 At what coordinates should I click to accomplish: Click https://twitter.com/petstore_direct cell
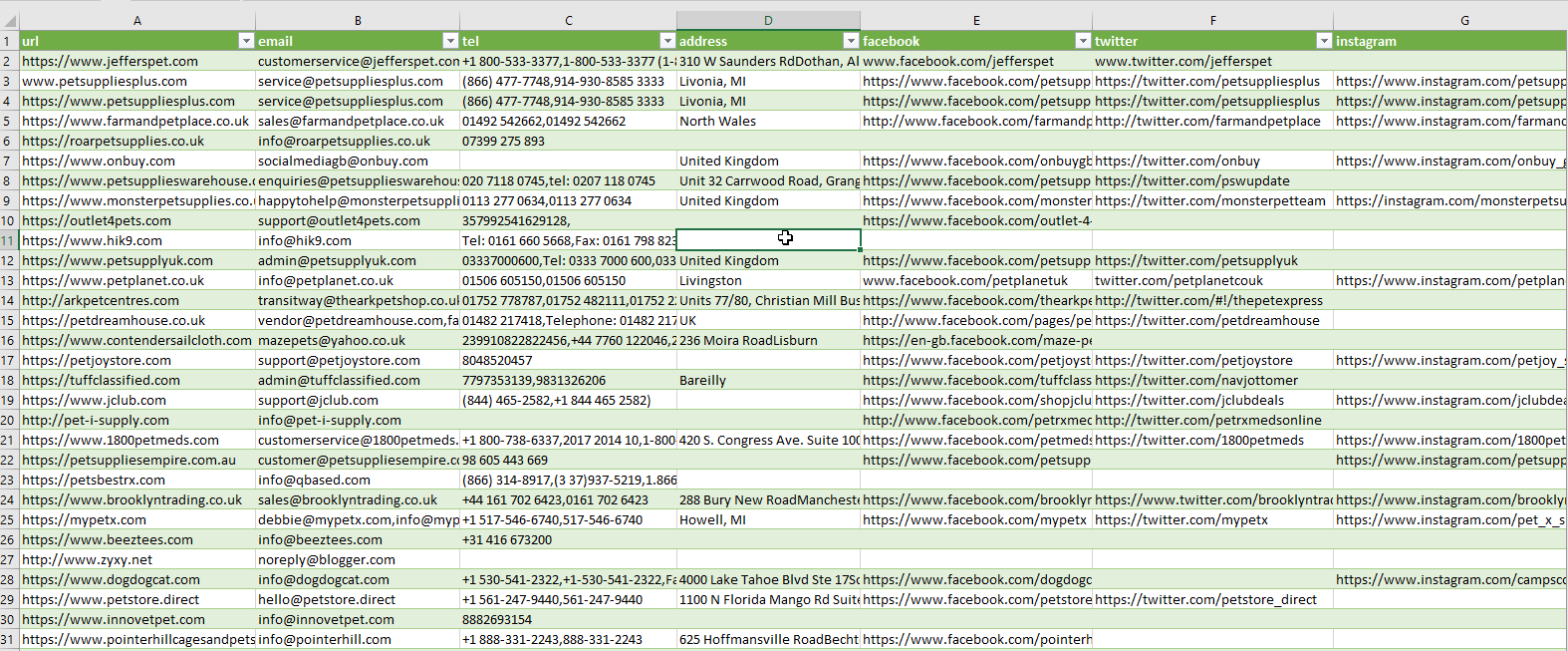[x=1212, y=599]
